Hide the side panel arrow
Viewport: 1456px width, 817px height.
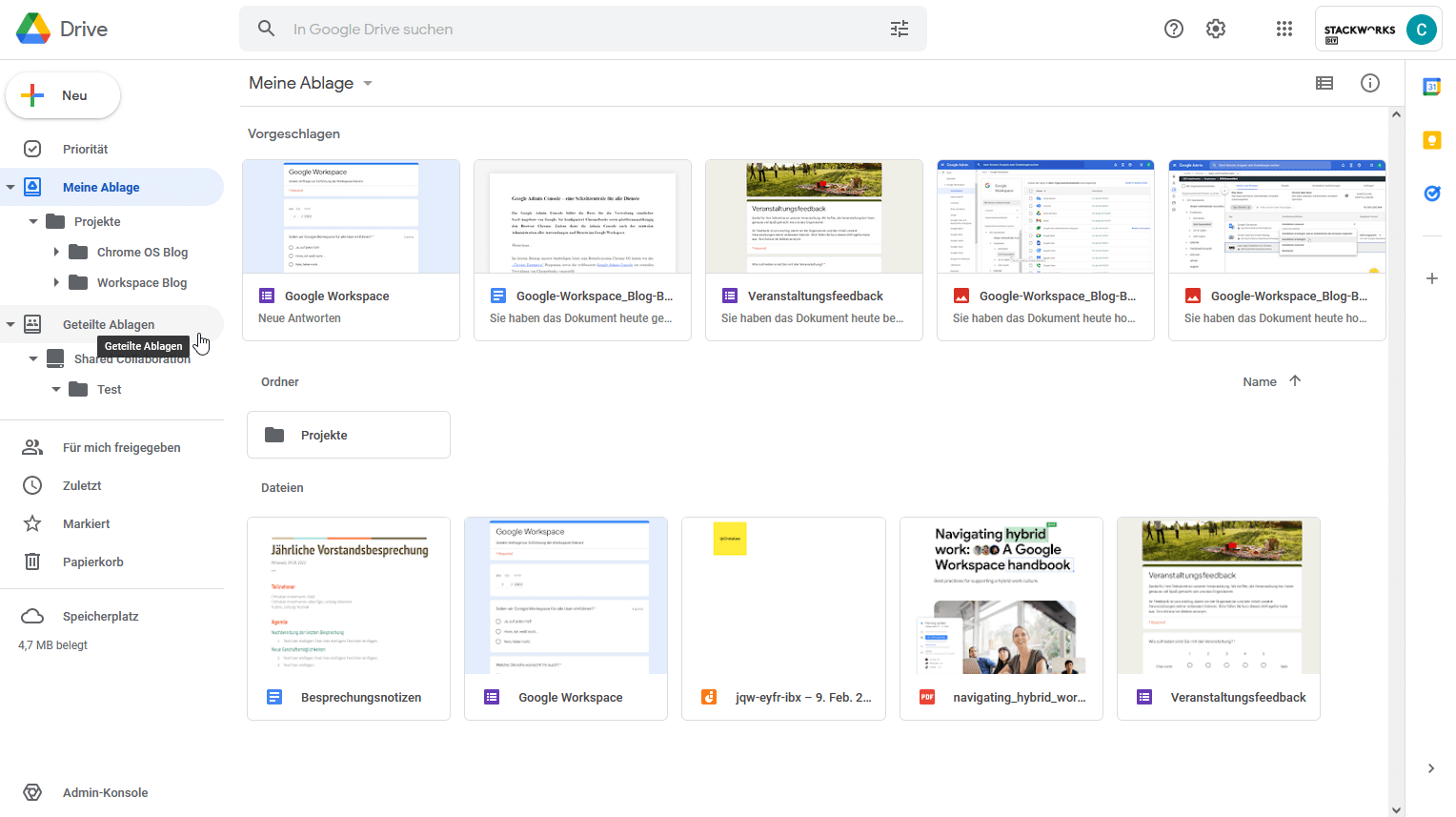1430,768
